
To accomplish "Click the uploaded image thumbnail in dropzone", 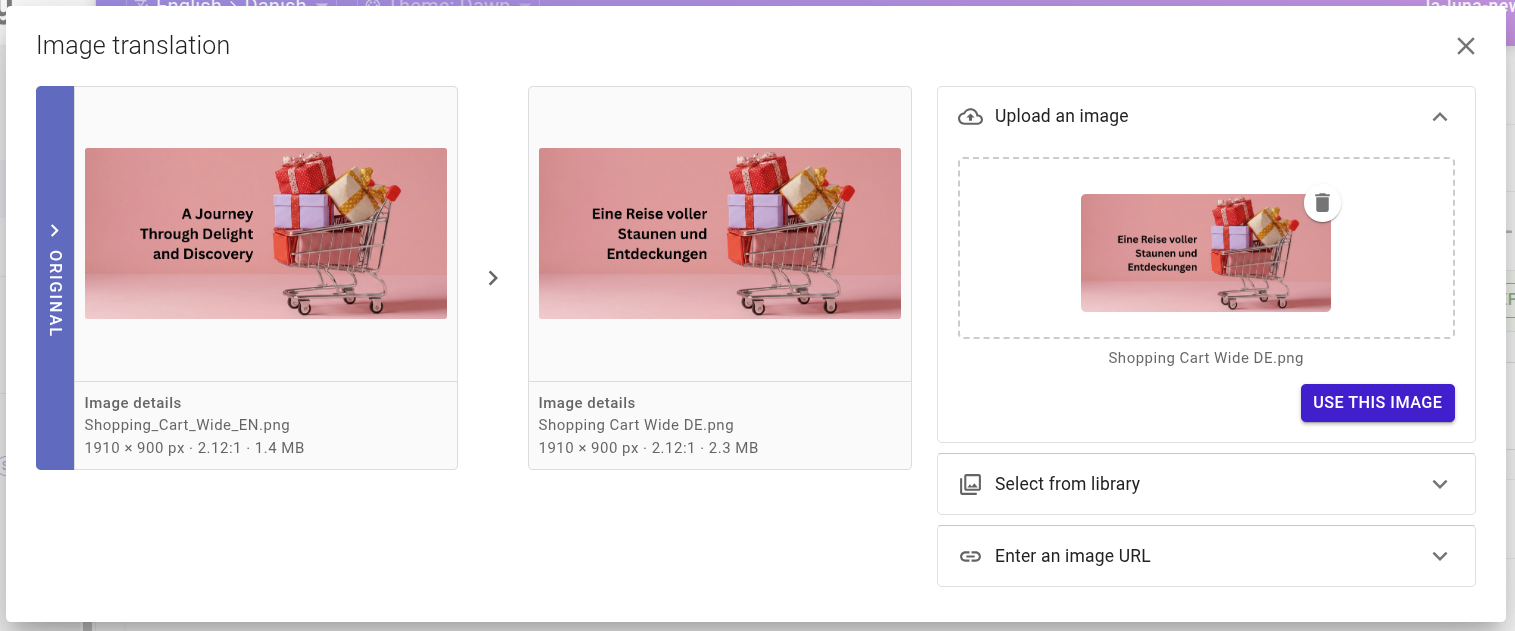I will click(1205, 253).
